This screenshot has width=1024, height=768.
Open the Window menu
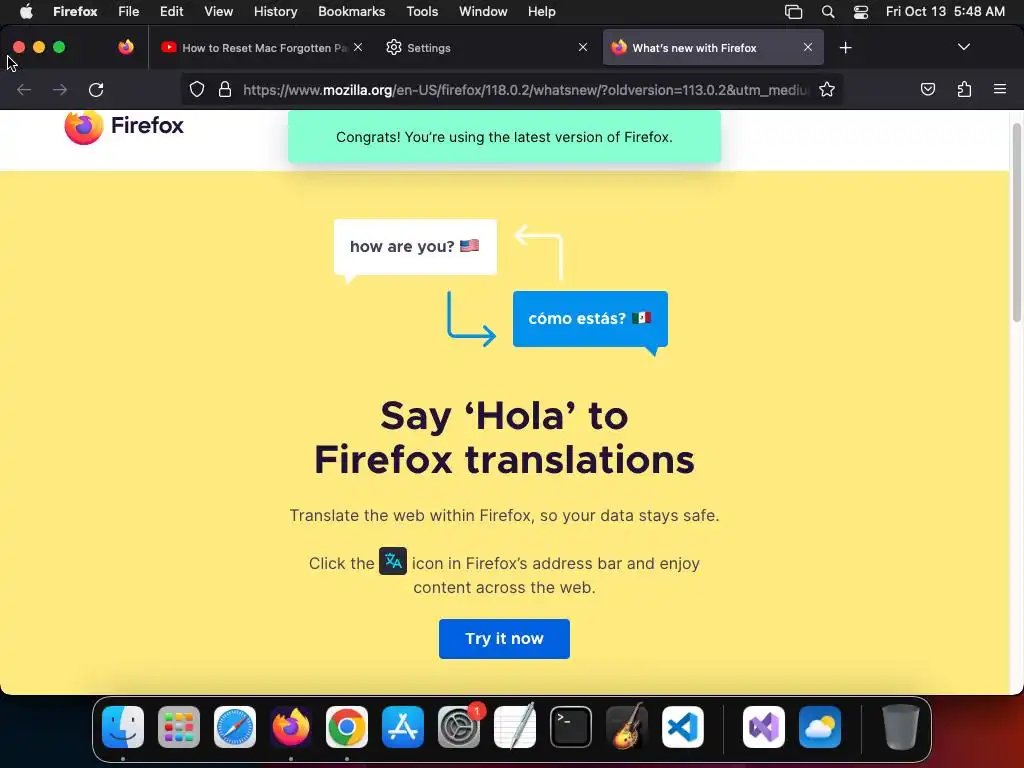483,11
